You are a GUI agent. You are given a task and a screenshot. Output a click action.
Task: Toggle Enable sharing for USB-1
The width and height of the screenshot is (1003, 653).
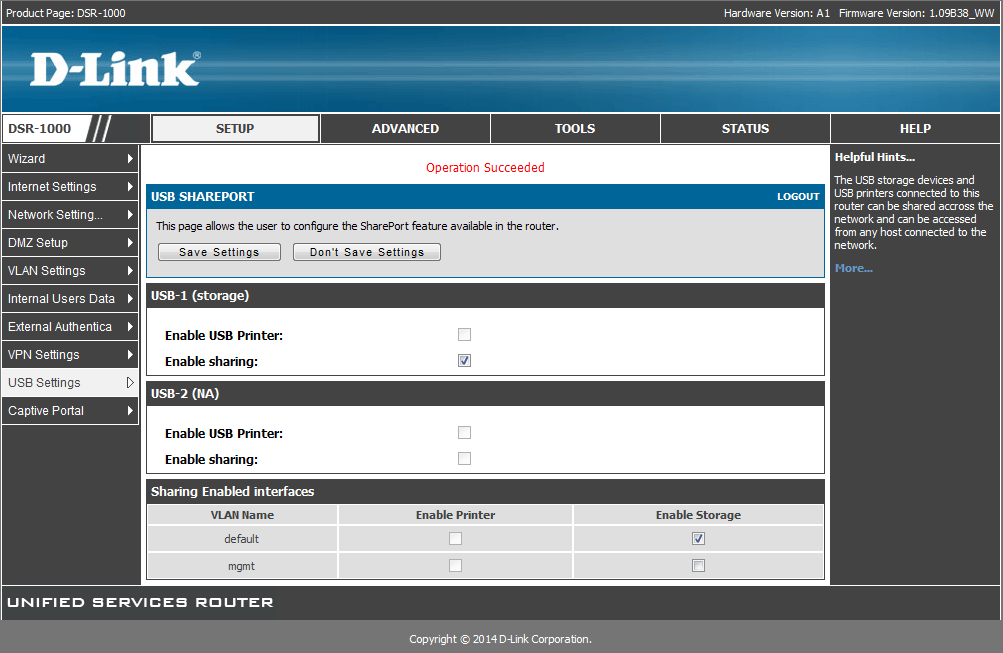464,361
